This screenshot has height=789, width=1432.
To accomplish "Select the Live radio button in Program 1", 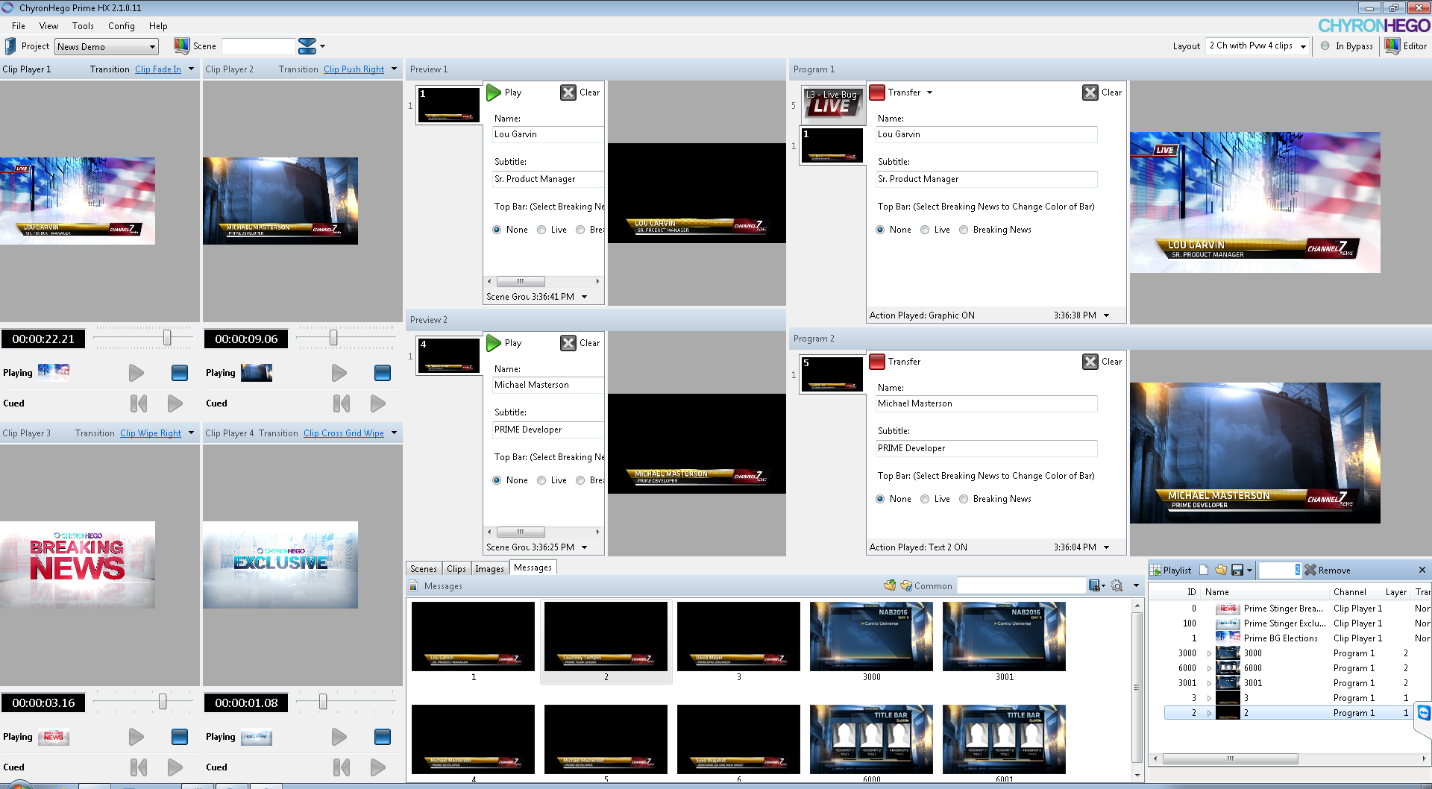I will [x=925, y=230].
